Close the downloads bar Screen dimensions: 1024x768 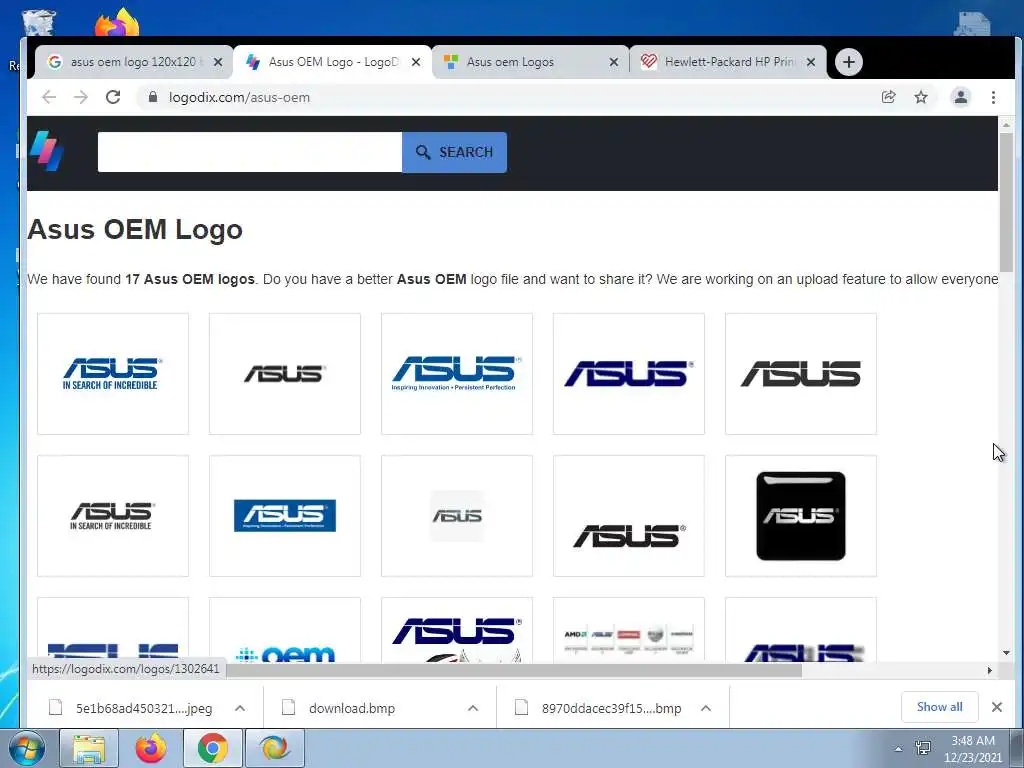(997, 707)
